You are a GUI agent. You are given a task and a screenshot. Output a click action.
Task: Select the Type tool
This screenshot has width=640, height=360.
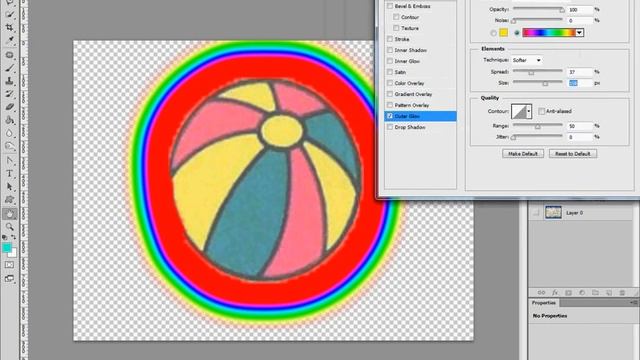pyautogui.click(x=10, y=173)
